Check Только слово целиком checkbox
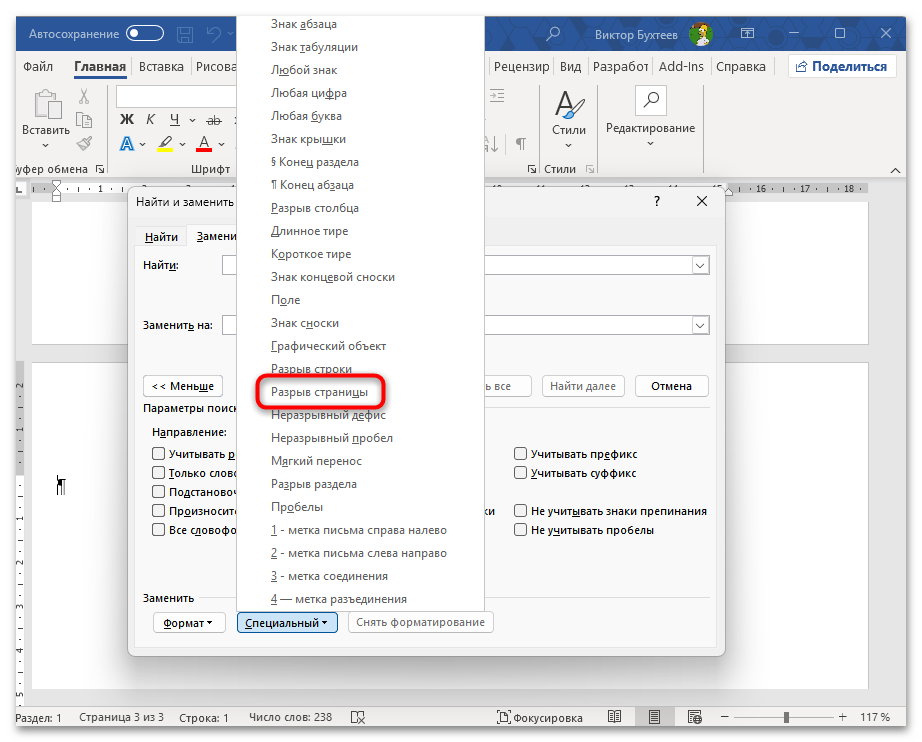Screen dimensions: 922x742 tap(158, 473)
